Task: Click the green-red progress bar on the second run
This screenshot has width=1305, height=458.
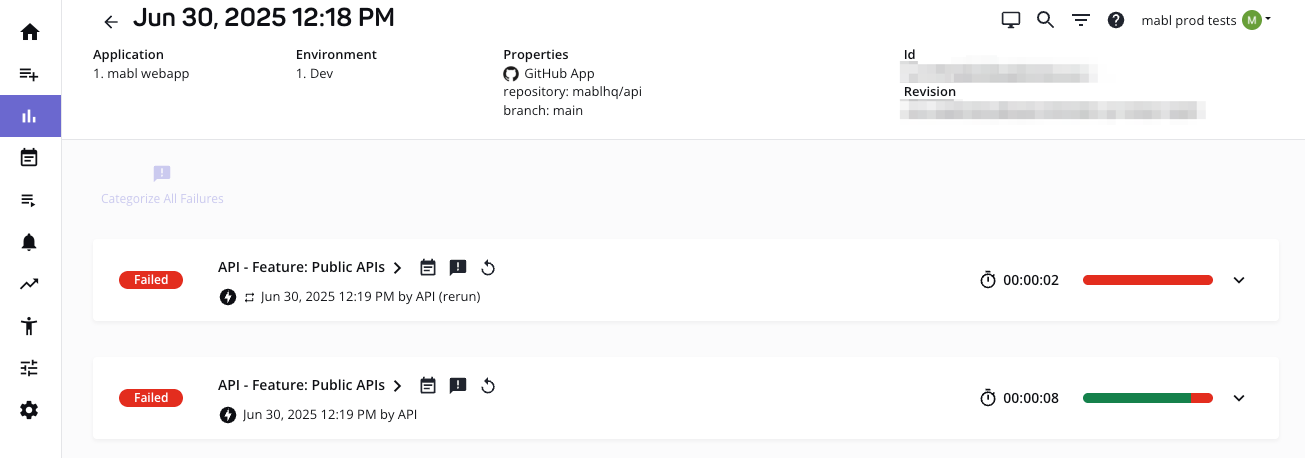Action: pyautogui.click(x=1147, y=398)
